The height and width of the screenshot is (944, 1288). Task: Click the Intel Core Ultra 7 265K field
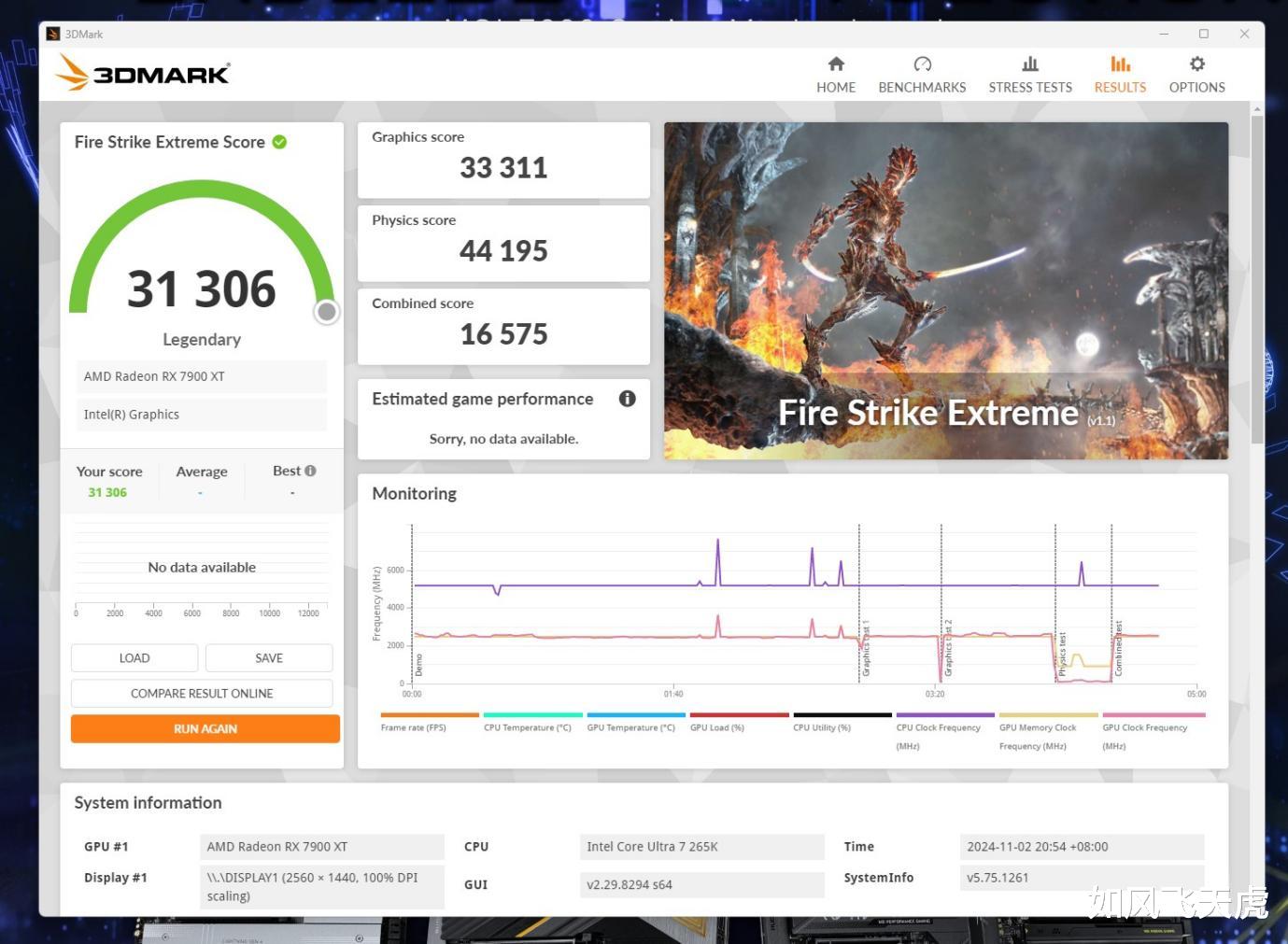click(x=701, y=847)
